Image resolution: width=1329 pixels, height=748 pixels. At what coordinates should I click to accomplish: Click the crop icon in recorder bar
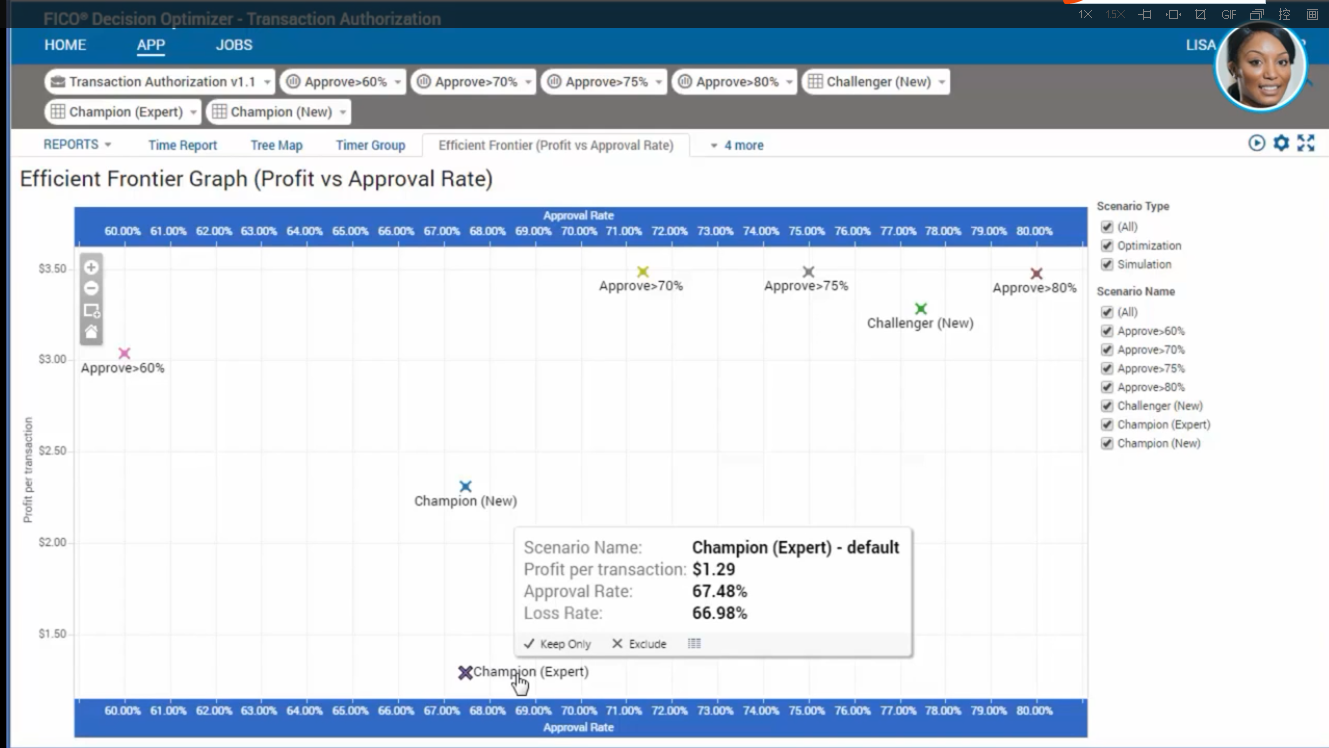[x=1201, y=15]
